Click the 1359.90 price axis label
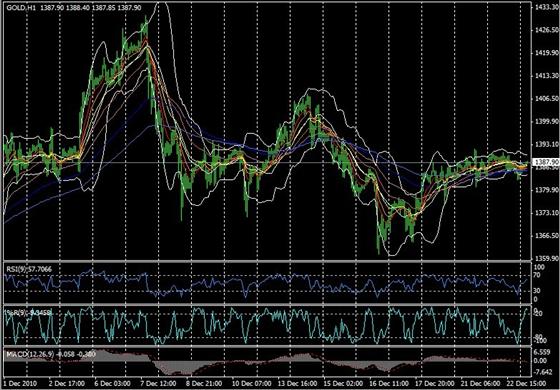Image resolution: width=560 pixels, height=390 pixels. tap(546, 258)
